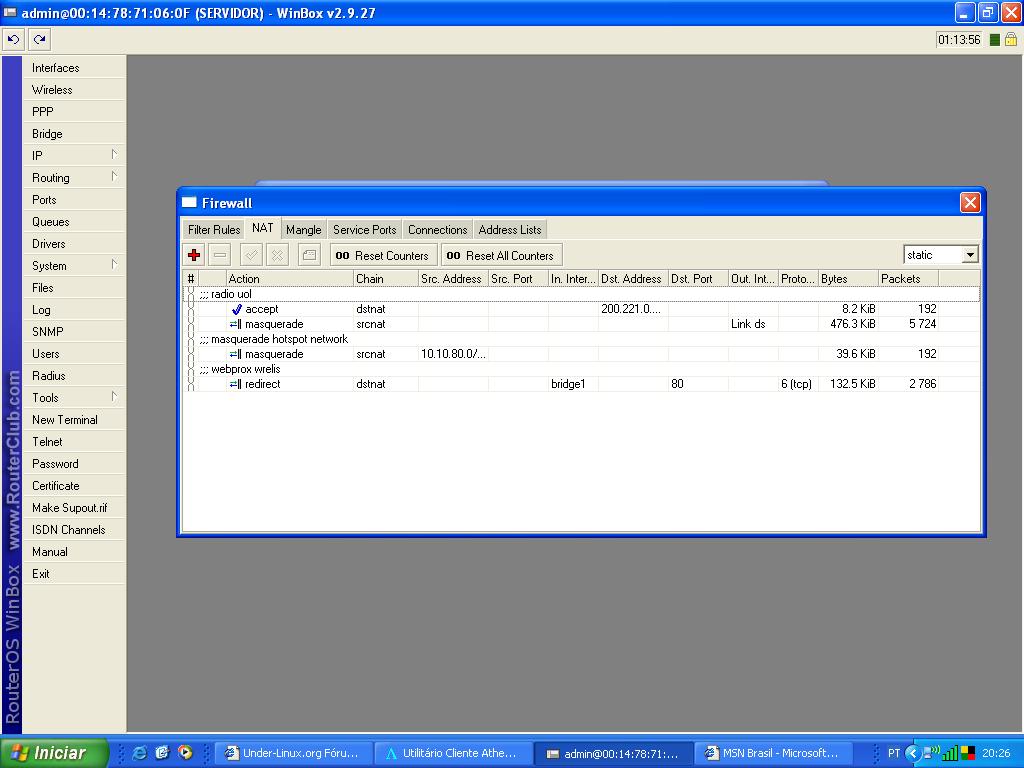Open Queues in the sidebar menu
Screen dimensions: 1024x768
74,222
